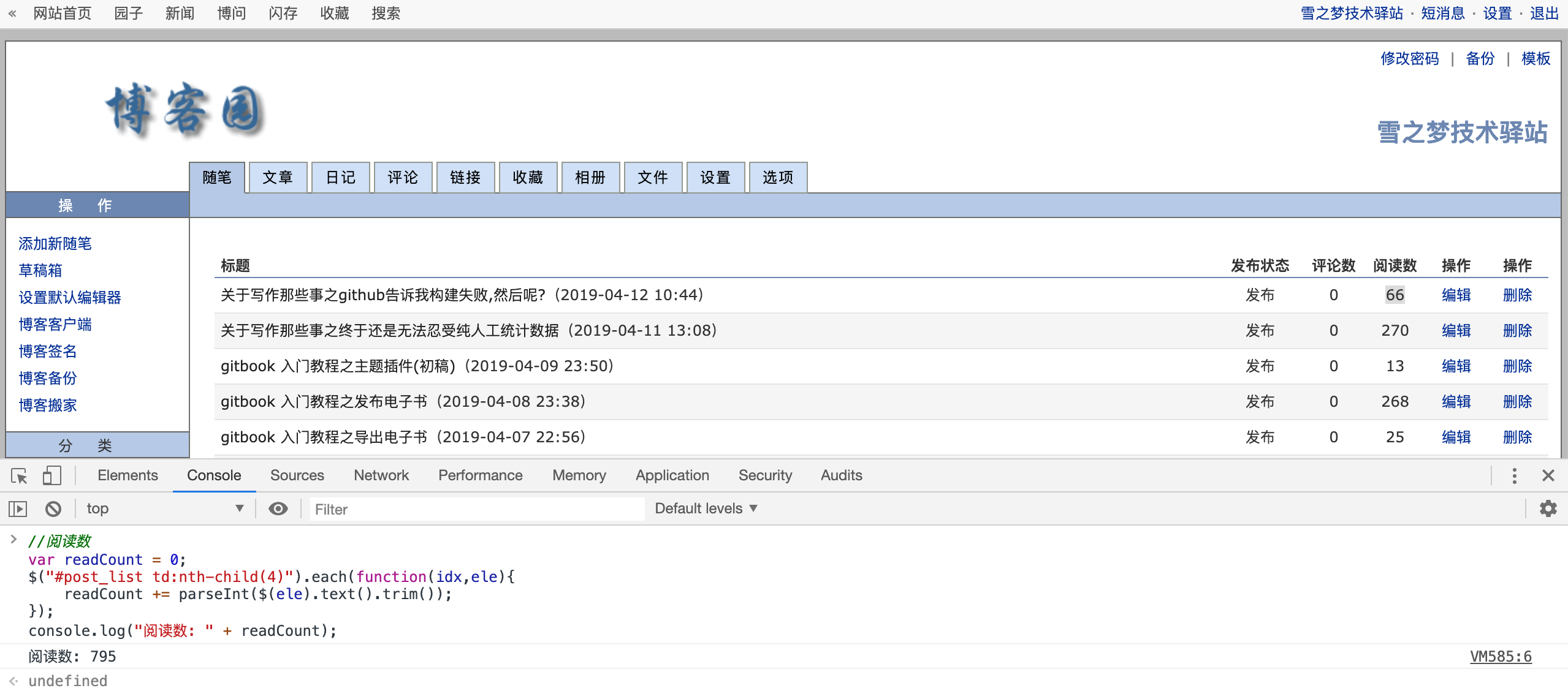1568x691 pixels.
Task: Open the 文章 tab in the blog admin
Action: pyautogui.click(x=278, y=177)
